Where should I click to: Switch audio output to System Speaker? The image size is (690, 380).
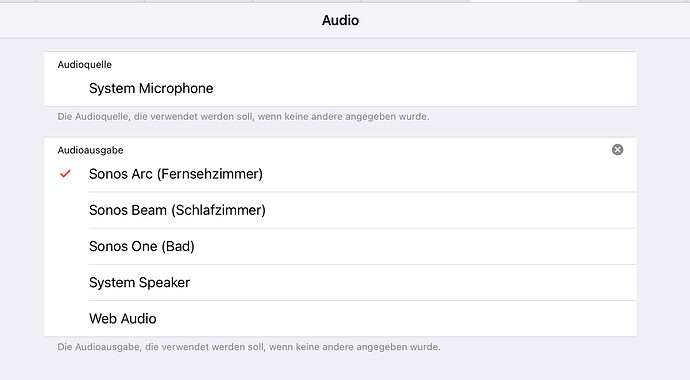(x=340, y=282)
